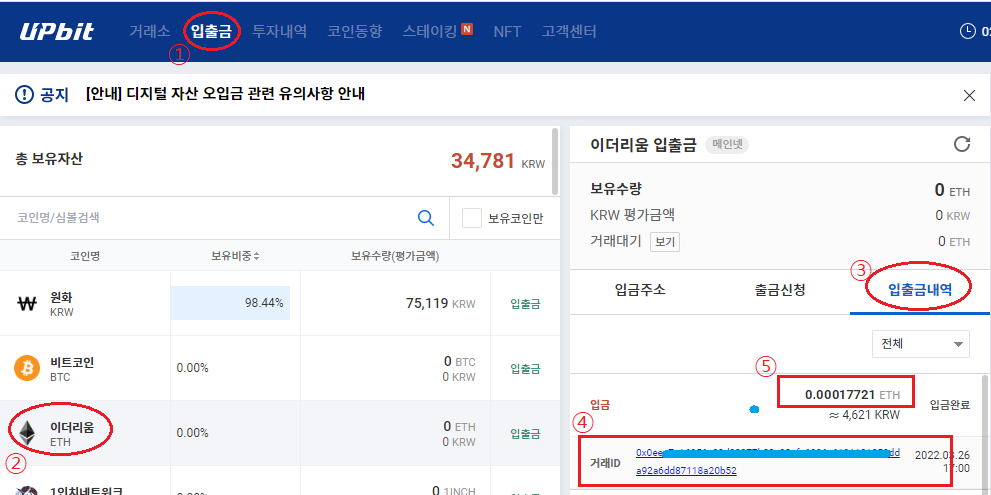Click the 코인명 column header
This screenshot has height=495, width=991.
pos(85,256)
